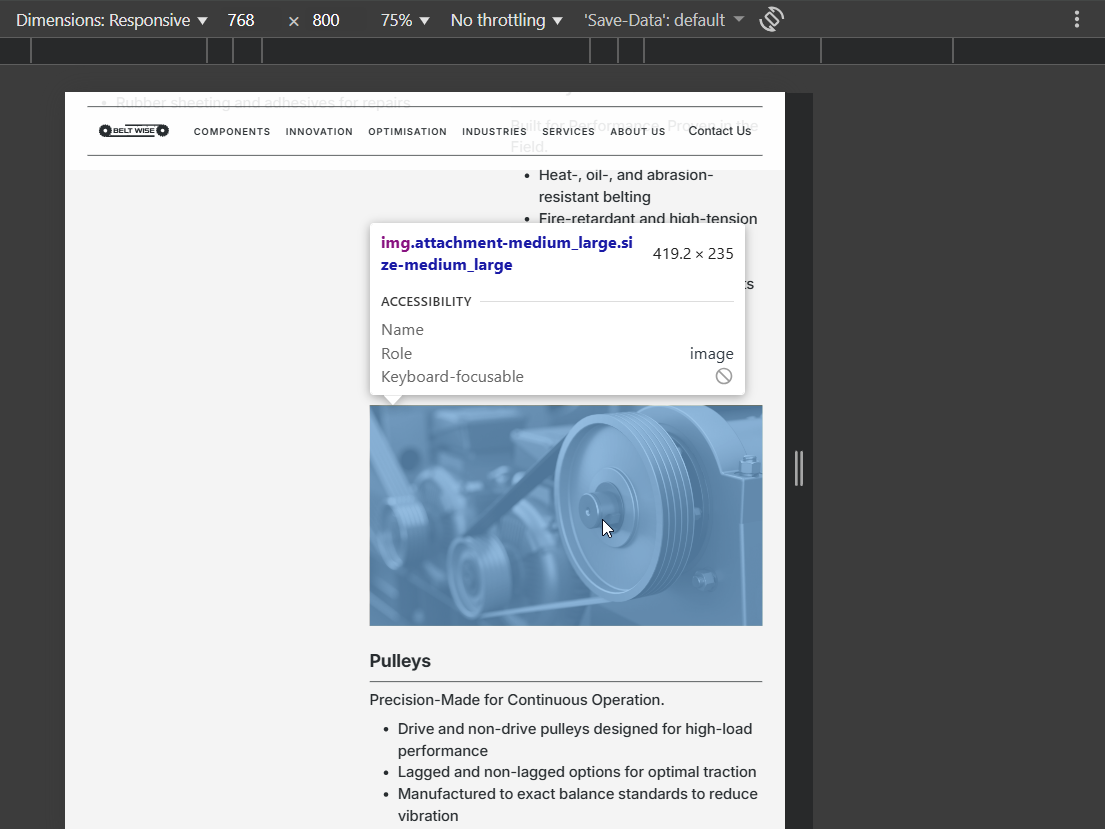Open the Optimisation nav menu

click(x=407, y=132)
